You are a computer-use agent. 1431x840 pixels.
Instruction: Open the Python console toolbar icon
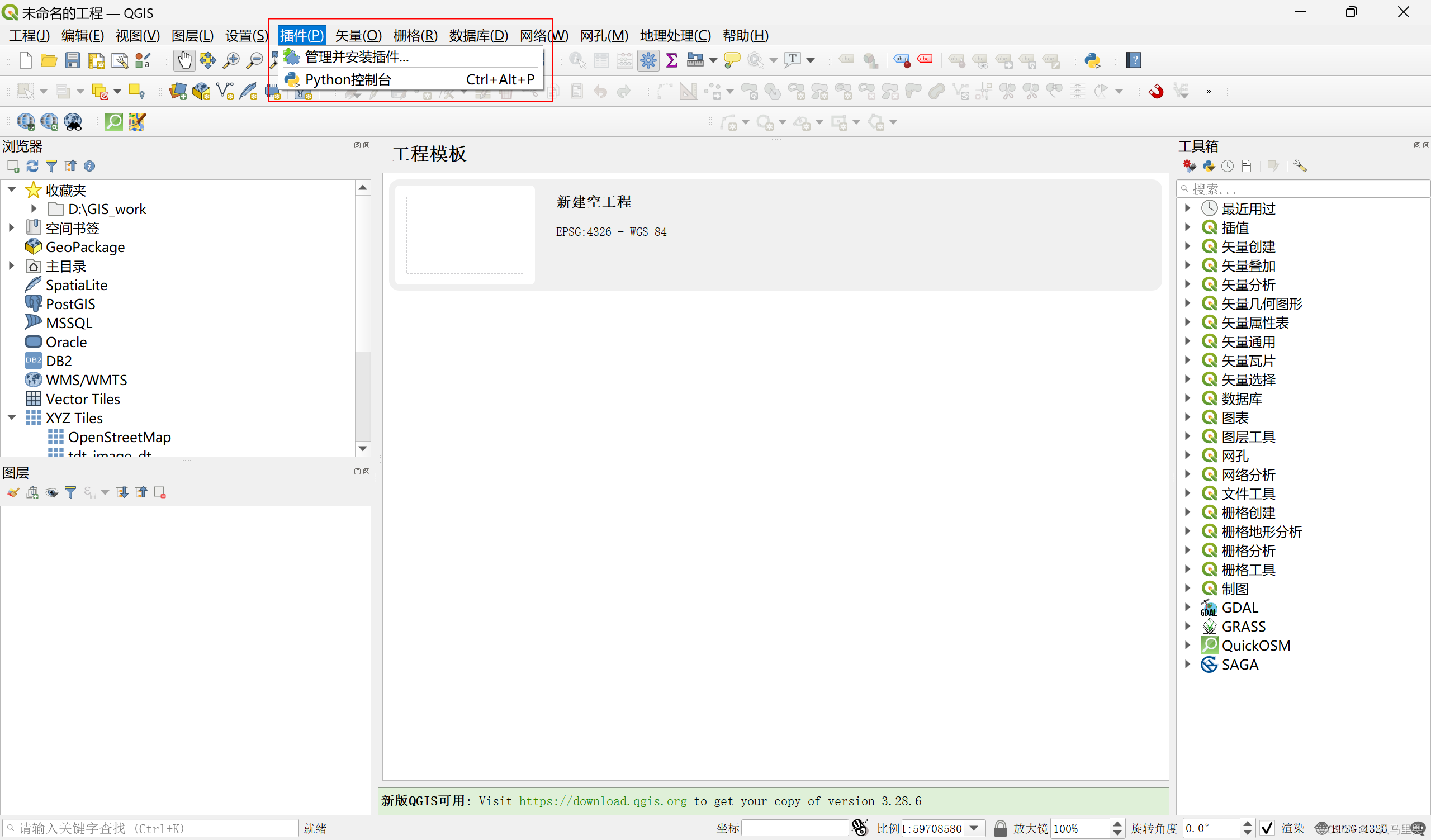pos(1092,60)
